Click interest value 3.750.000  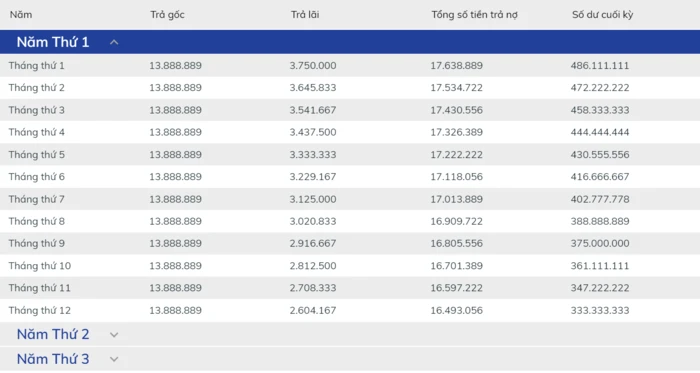pyautogui.click(x=313, y=66)
